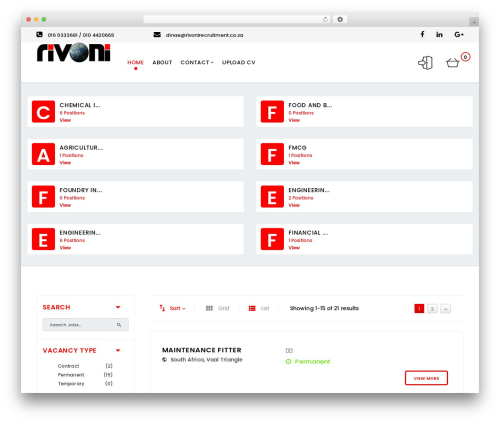Click the salary icon on Maintenance Fitter
Image resolution: width=500 pixels, height=423 pixels.
click(289, 350)
